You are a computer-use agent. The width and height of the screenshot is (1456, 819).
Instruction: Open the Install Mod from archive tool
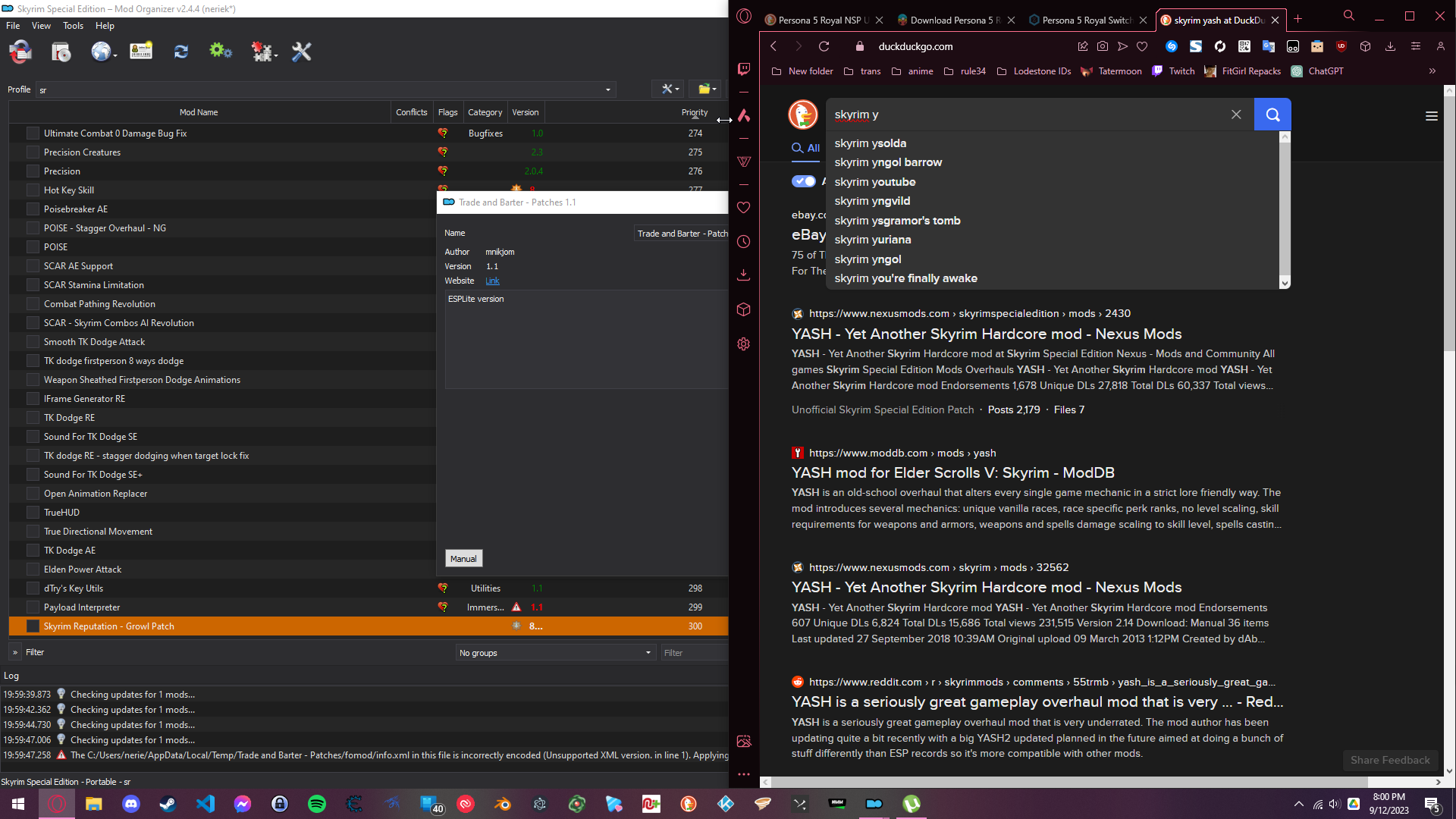click(x=20, y=51)
